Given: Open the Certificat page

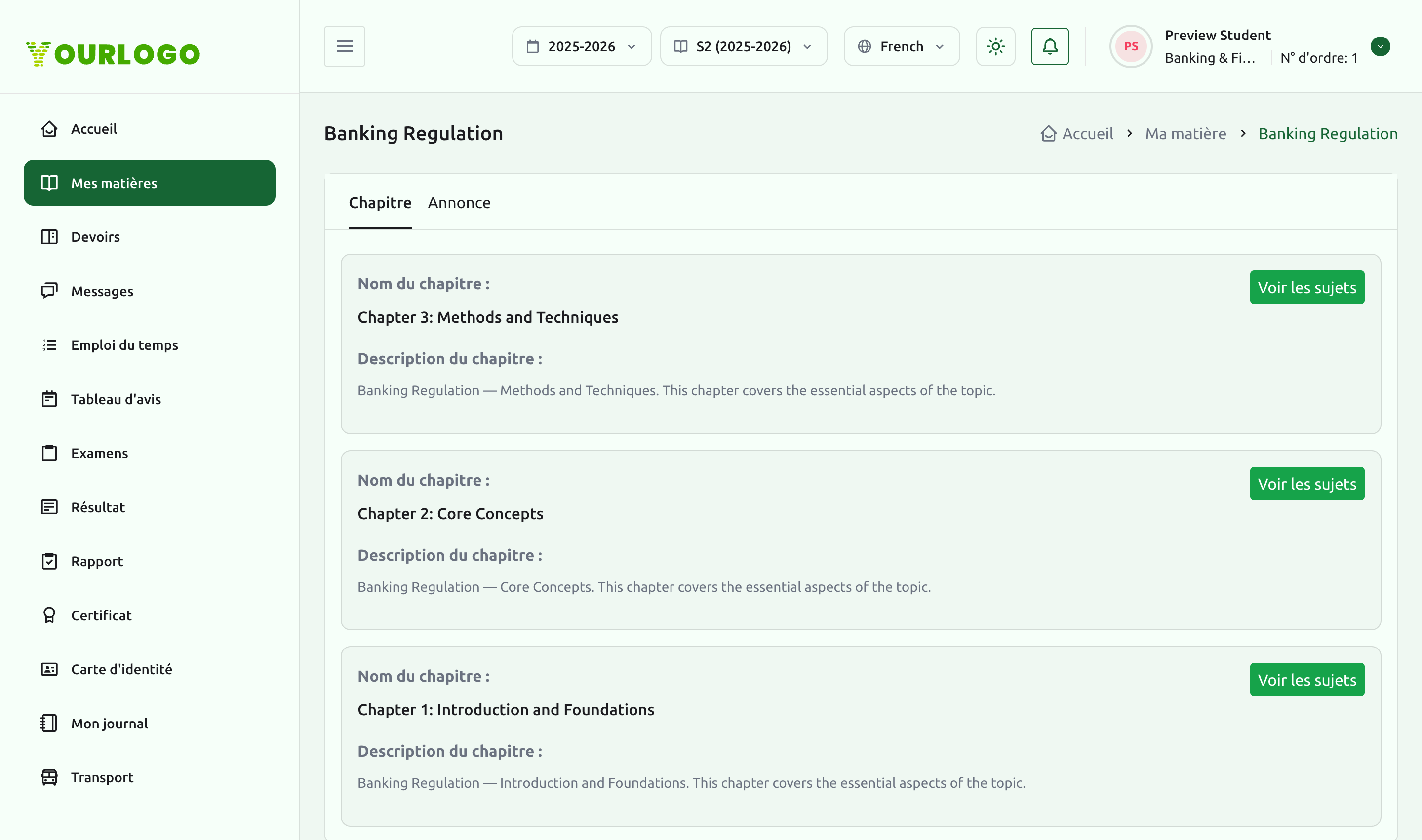Looking at the screenshot, I should click(x=150, y=615).
